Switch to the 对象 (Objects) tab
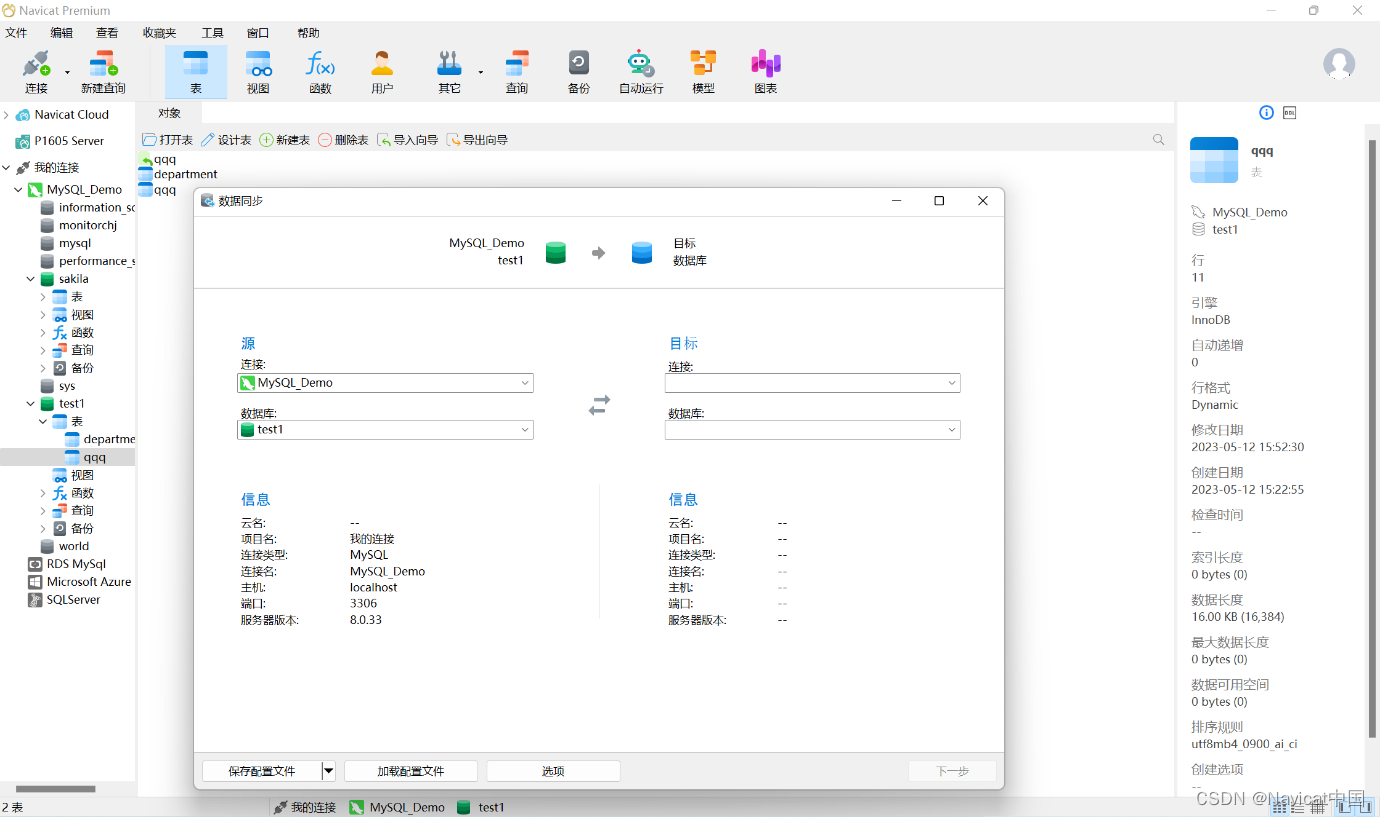The image size is (1380, 817). pyautogui.click(x=170, y=113)
